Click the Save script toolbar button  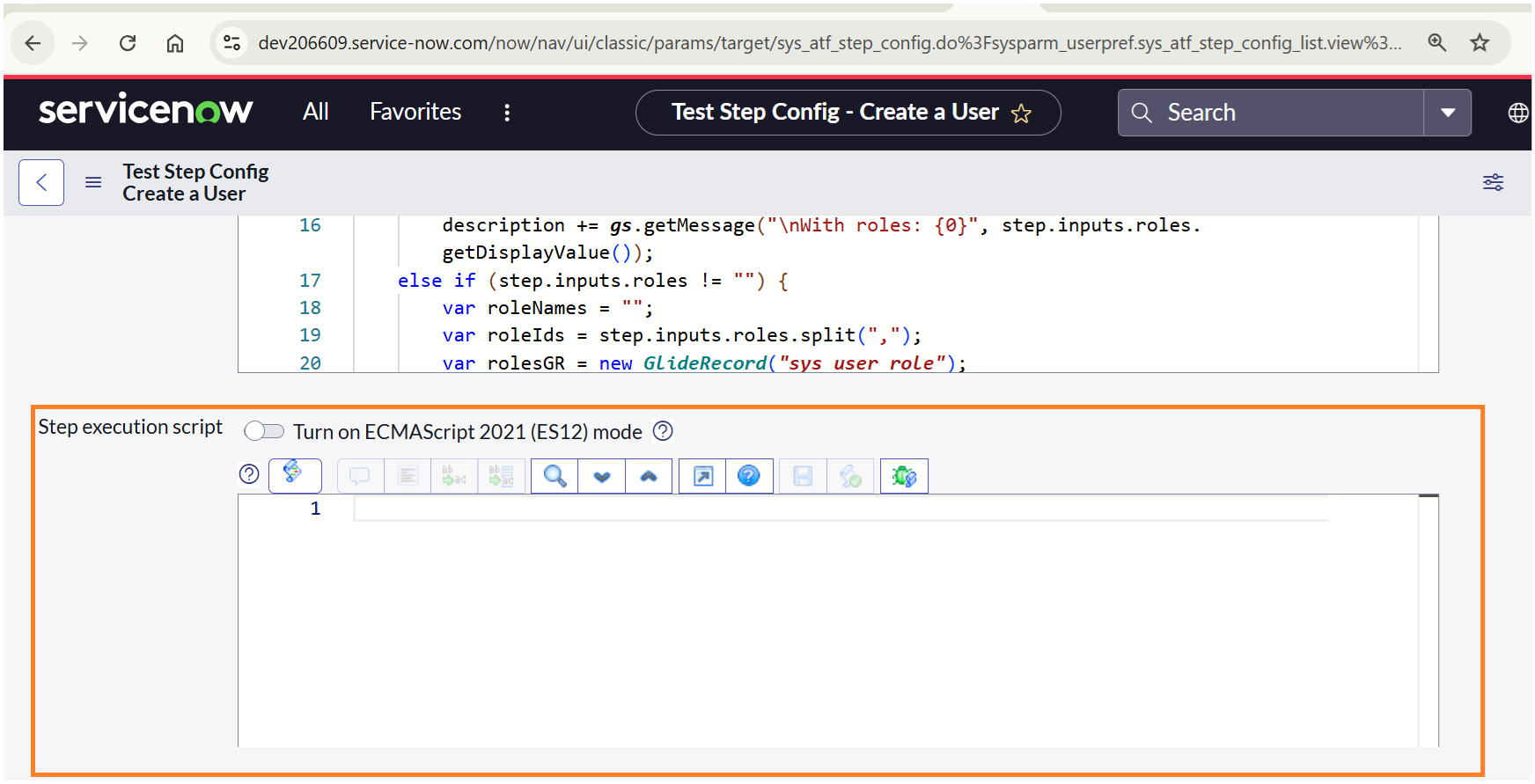803,476
